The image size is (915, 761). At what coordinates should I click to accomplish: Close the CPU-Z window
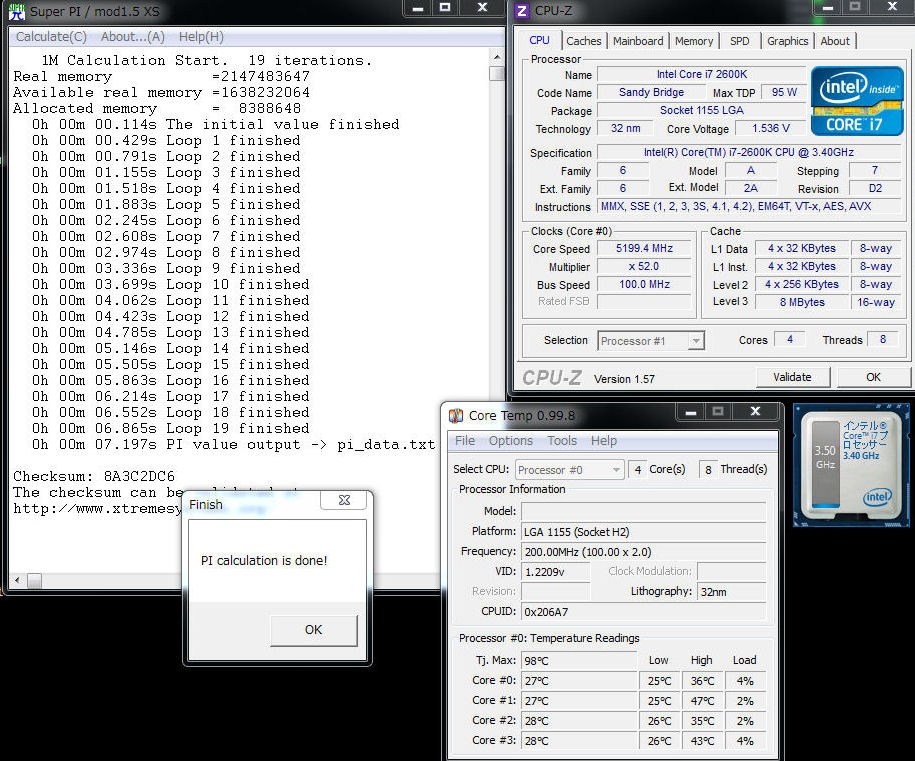[893, 8]
